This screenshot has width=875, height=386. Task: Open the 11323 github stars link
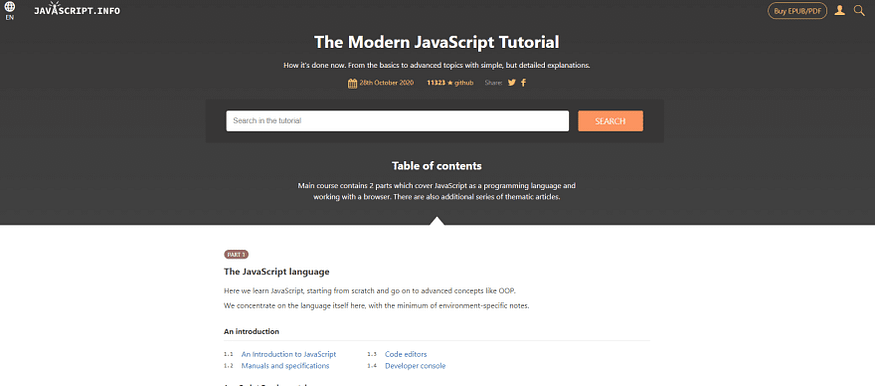coord(450,83)
